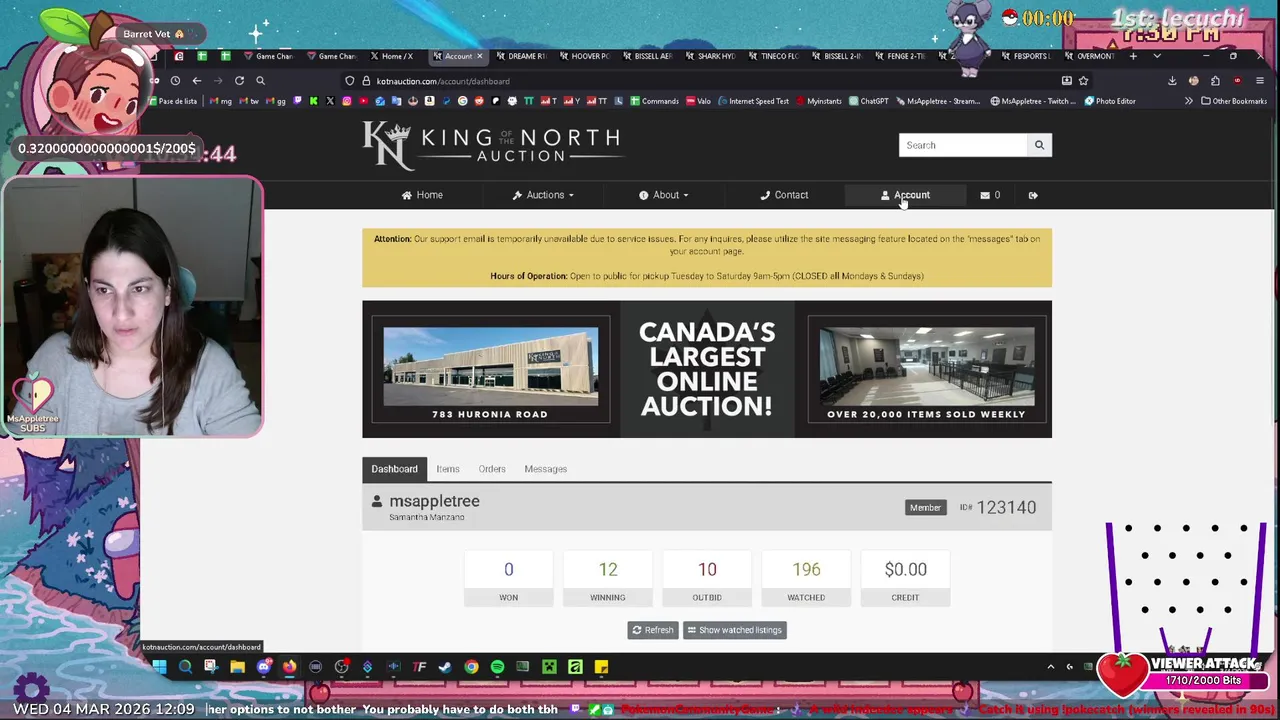
Task: Open the ChatGPT bookmark
Action: click(x=868, y=101)
